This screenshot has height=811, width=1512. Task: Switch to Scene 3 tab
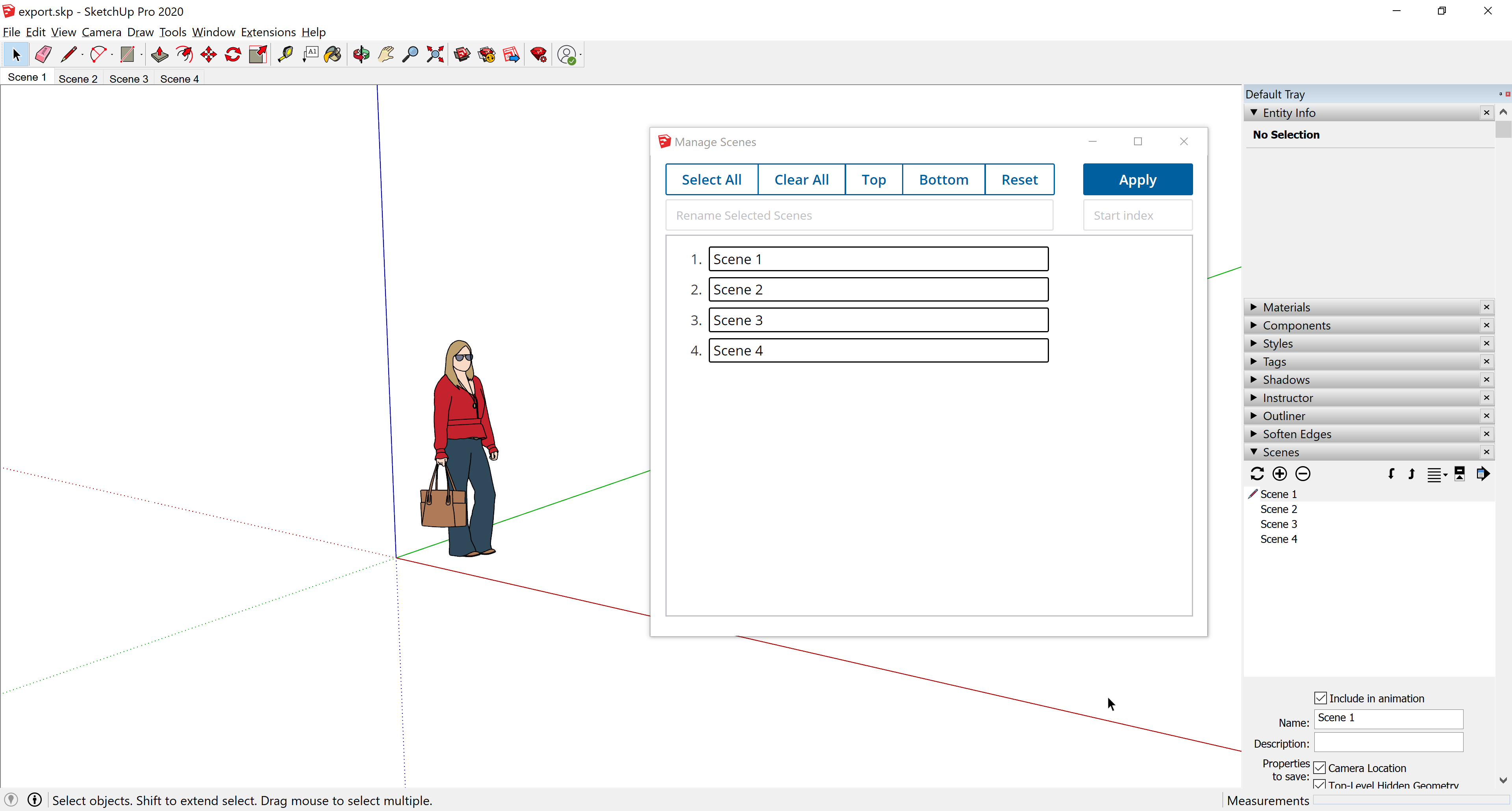[x=128, y=79]
